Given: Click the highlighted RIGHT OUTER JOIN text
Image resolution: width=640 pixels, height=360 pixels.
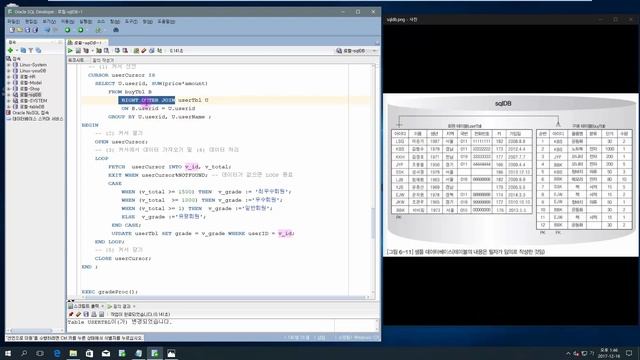Looking at the screenshot, I should pyautogui.click(x=148, y=100).
